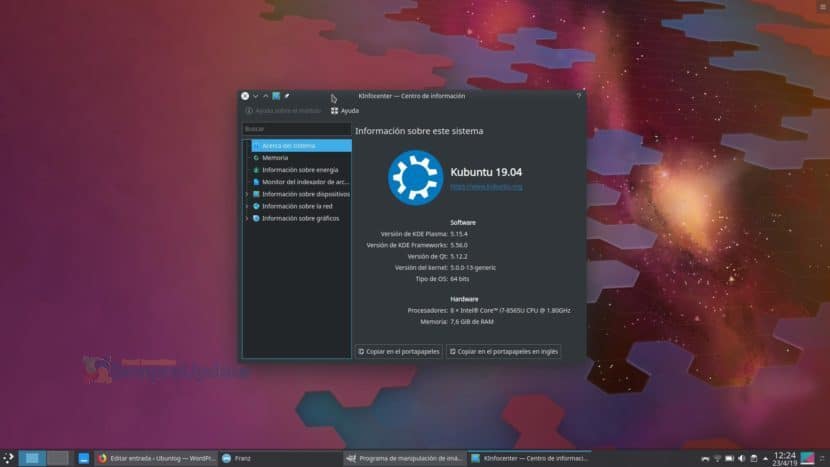830x467 pixels.
Task: Select 'Información sobre la red' entry
Action: 297,206
